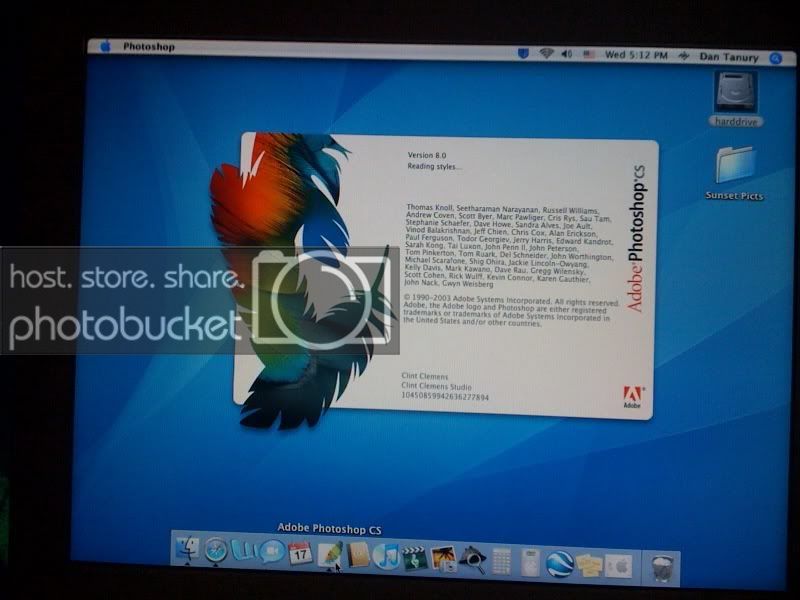This screenshot has height=600, width=800.
Task: Open the US flag input menu
Action: point(589,54)
